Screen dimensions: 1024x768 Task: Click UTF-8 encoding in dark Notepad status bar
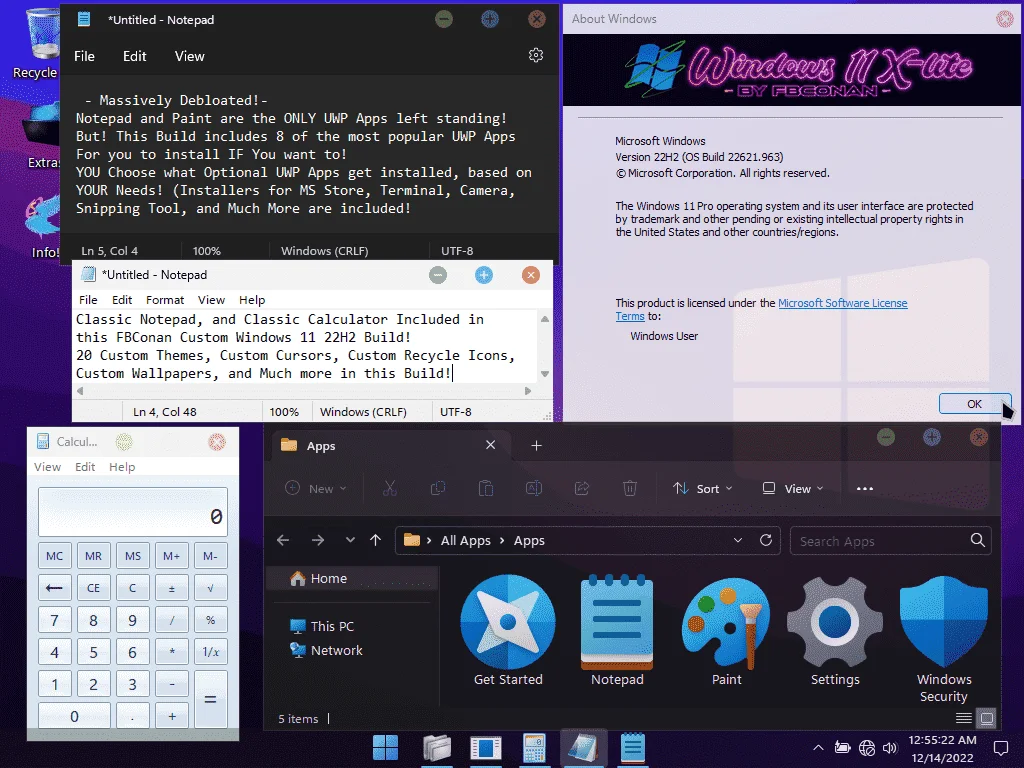point(457,251)
